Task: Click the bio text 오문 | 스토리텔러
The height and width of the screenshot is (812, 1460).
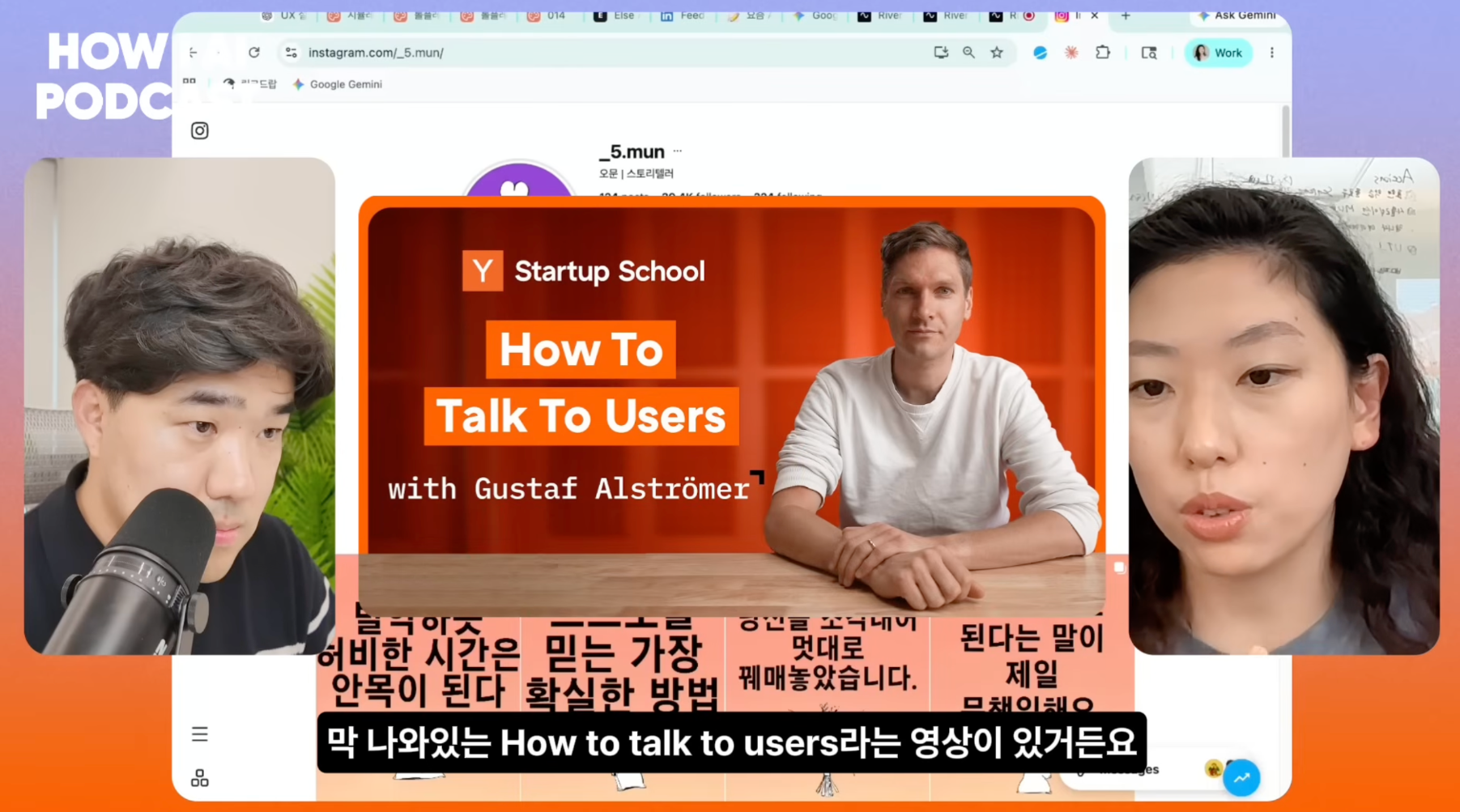Action: [x=636, y=173]
